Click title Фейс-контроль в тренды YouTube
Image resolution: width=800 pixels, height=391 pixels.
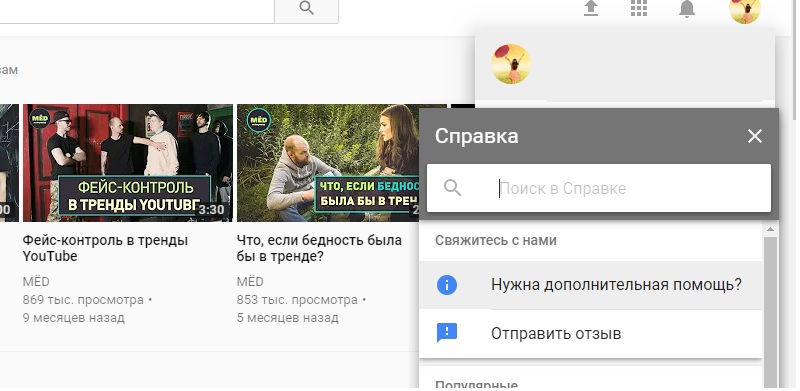[105, 248]
